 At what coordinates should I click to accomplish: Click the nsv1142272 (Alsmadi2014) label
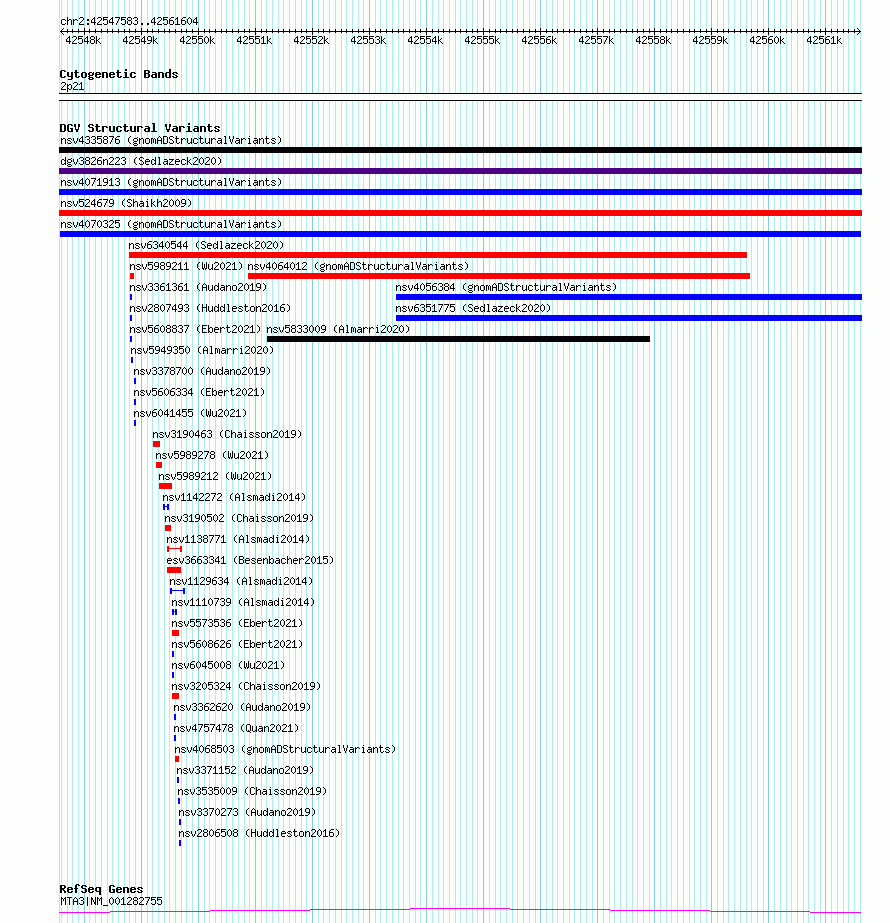click(234, 497)
